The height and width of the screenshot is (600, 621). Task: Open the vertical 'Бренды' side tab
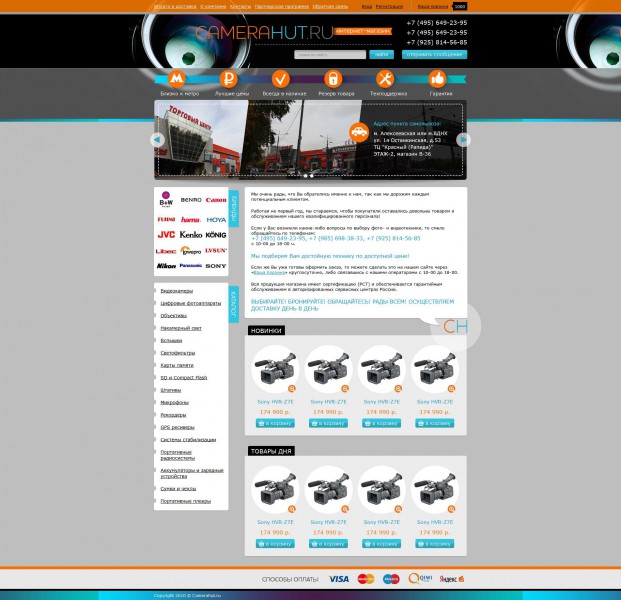234,209
